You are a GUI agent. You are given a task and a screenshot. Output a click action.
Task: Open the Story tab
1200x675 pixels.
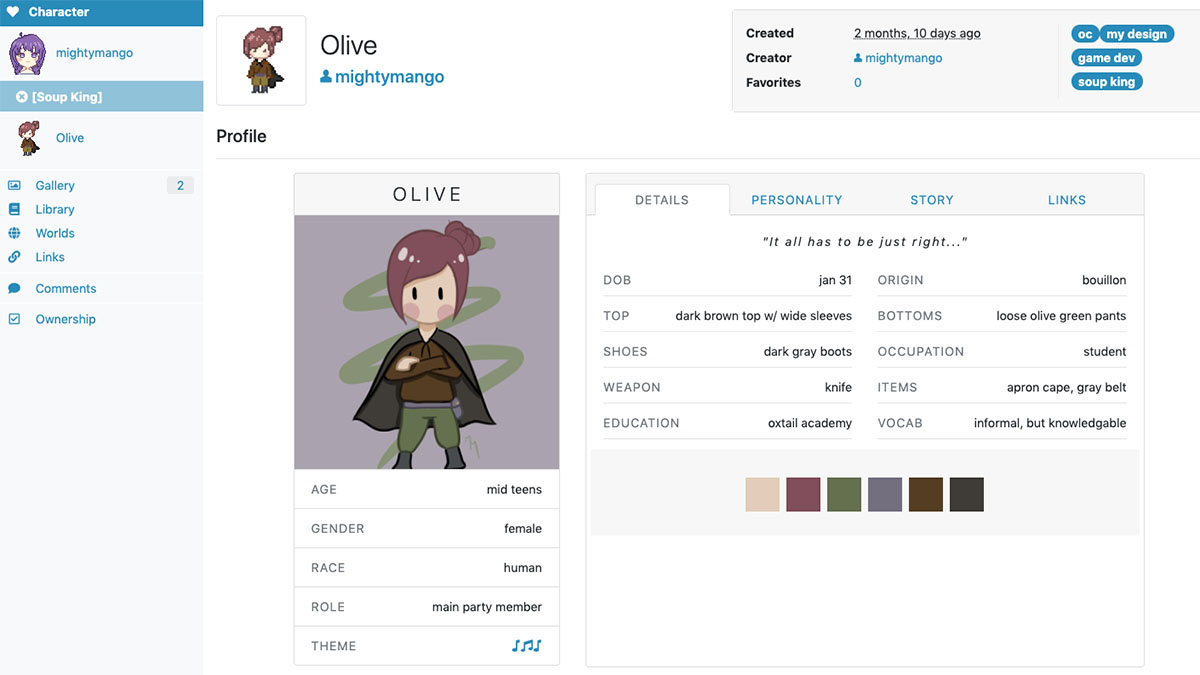click(932, 200)
